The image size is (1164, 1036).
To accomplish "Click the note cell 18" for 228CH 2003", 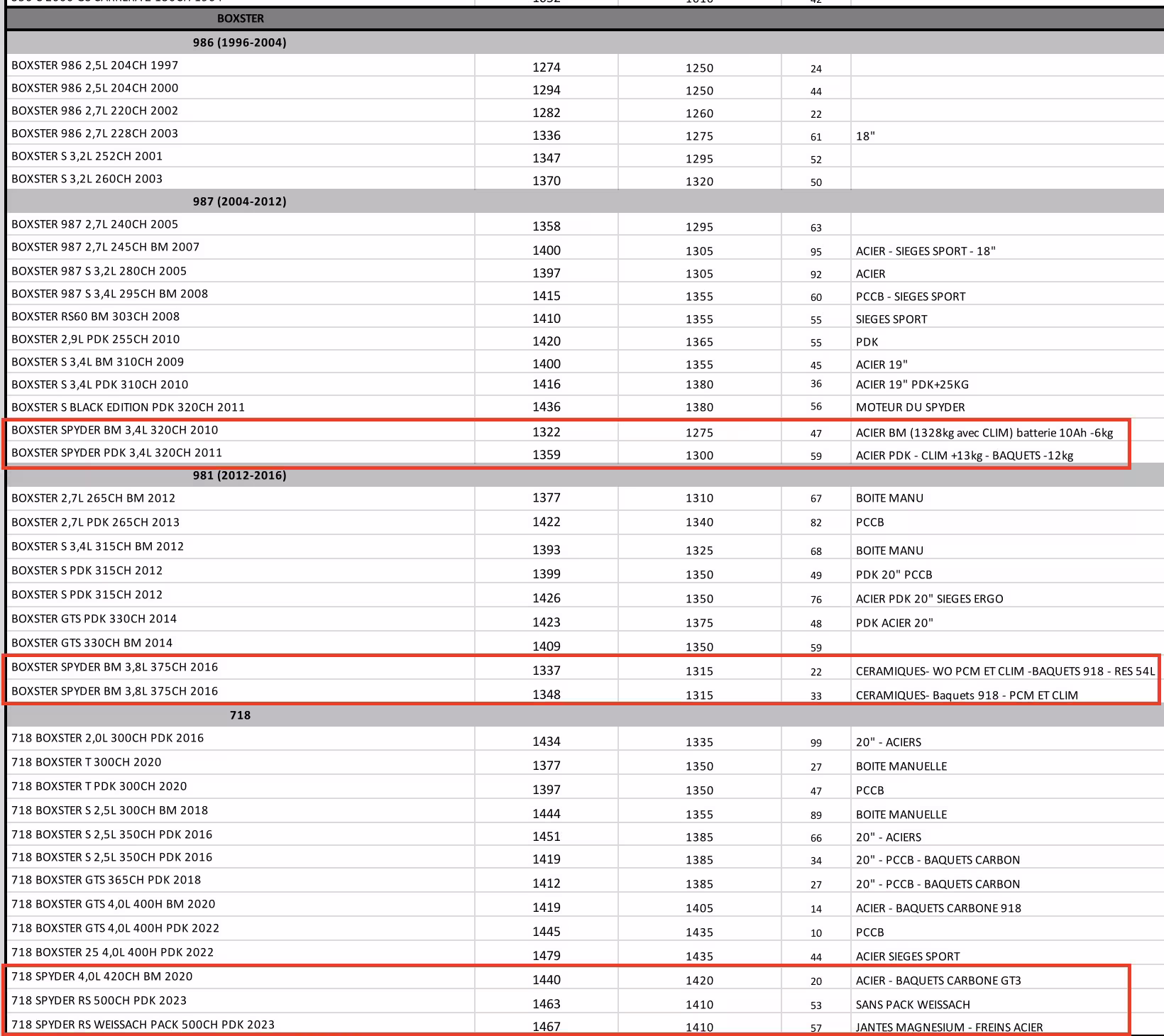I will pos(865,136).
